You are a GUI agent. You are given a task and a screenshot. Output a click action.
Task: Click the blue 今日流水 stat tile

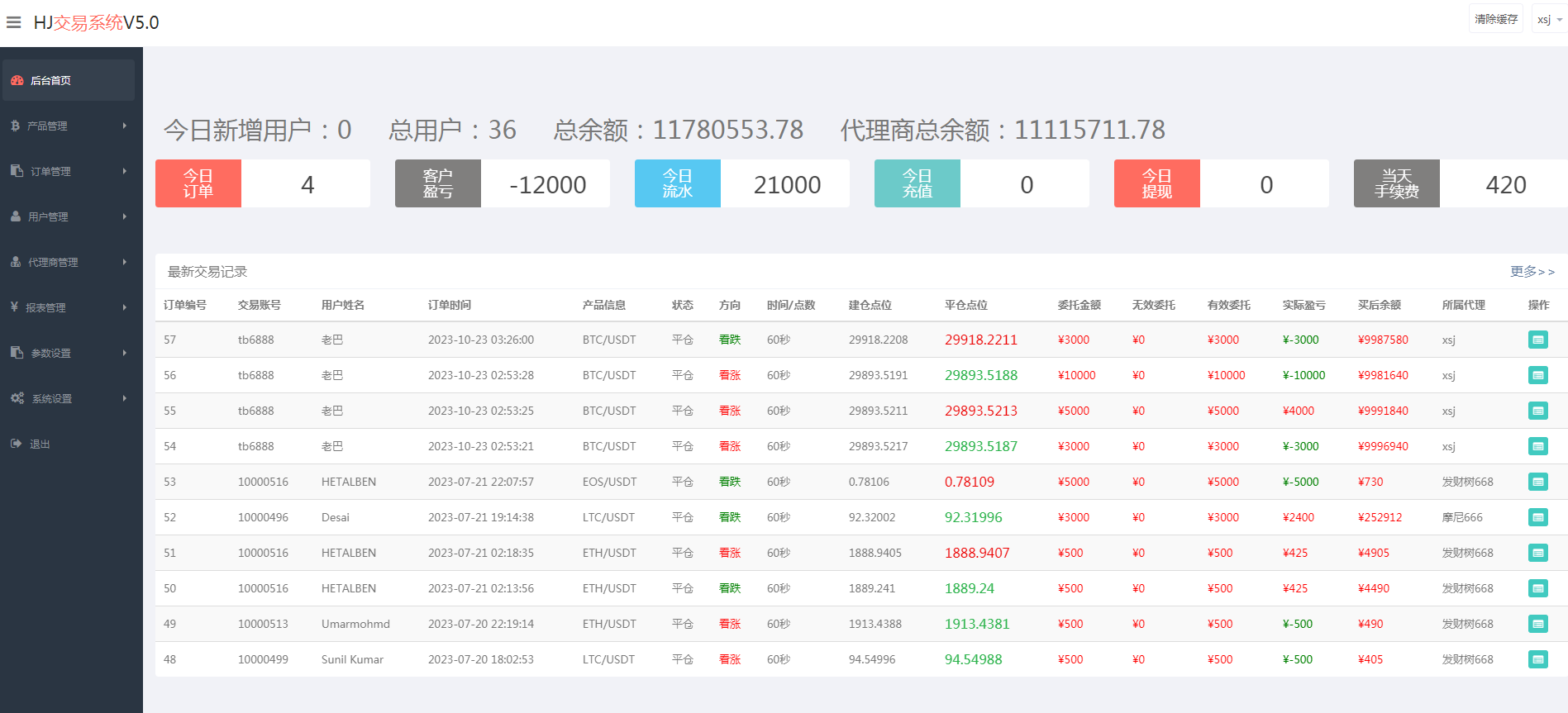coord(677,183)
